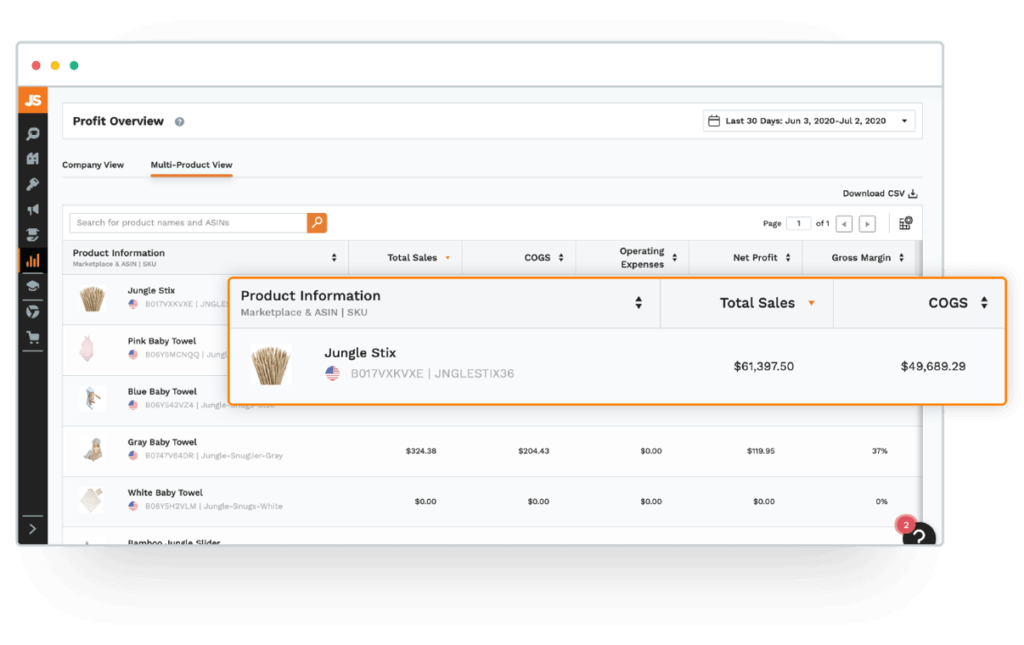Click the $204.43 COGS value
This screenshot has height=645, width=1024.
point(534,451)
